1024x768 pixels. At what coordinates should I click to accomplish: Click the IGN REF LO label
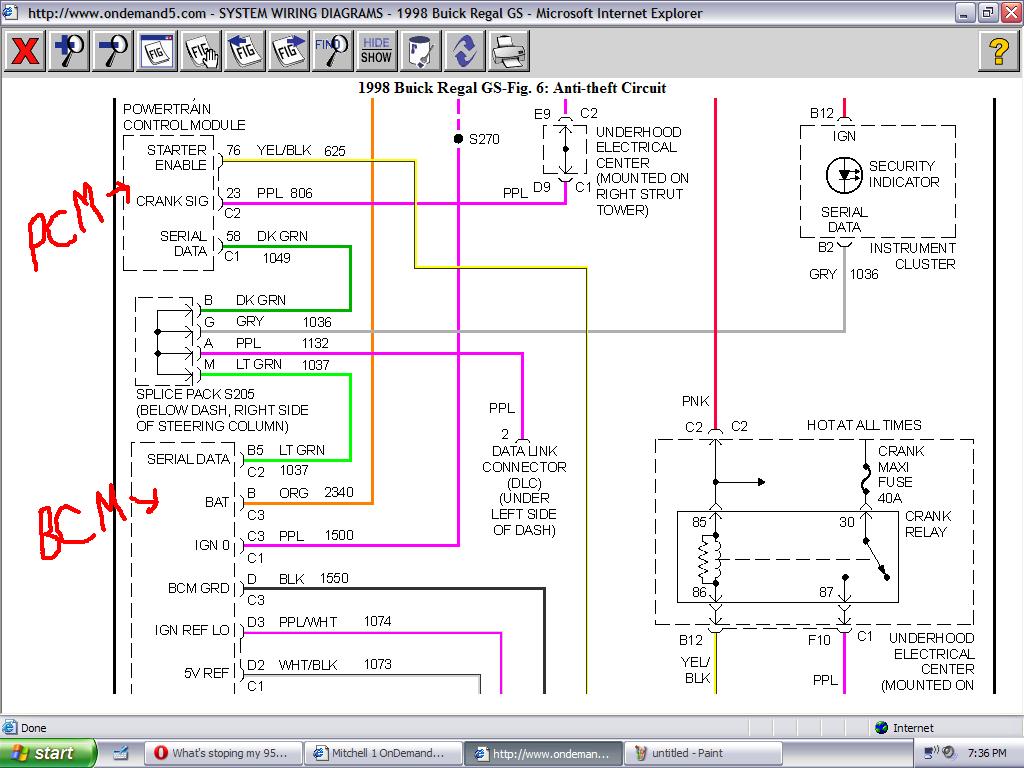(x=192, y=630)
